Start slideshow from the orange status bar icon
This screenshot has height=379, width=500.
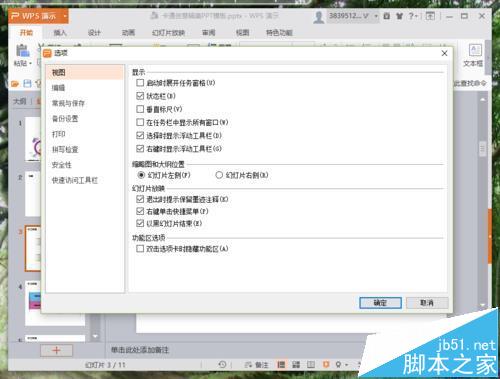pyautogui.click(x=326, y=364)
